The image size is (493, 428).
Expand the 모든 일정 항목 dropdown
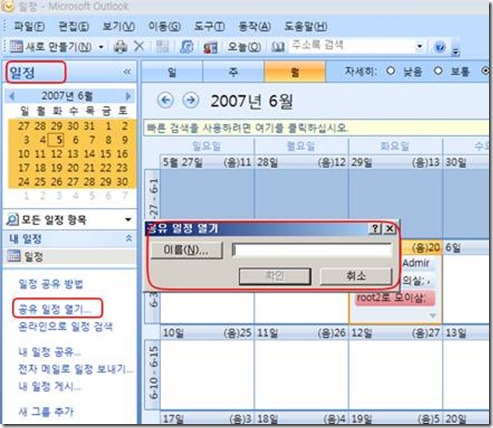pyautogui.click(x=128, y=220)
